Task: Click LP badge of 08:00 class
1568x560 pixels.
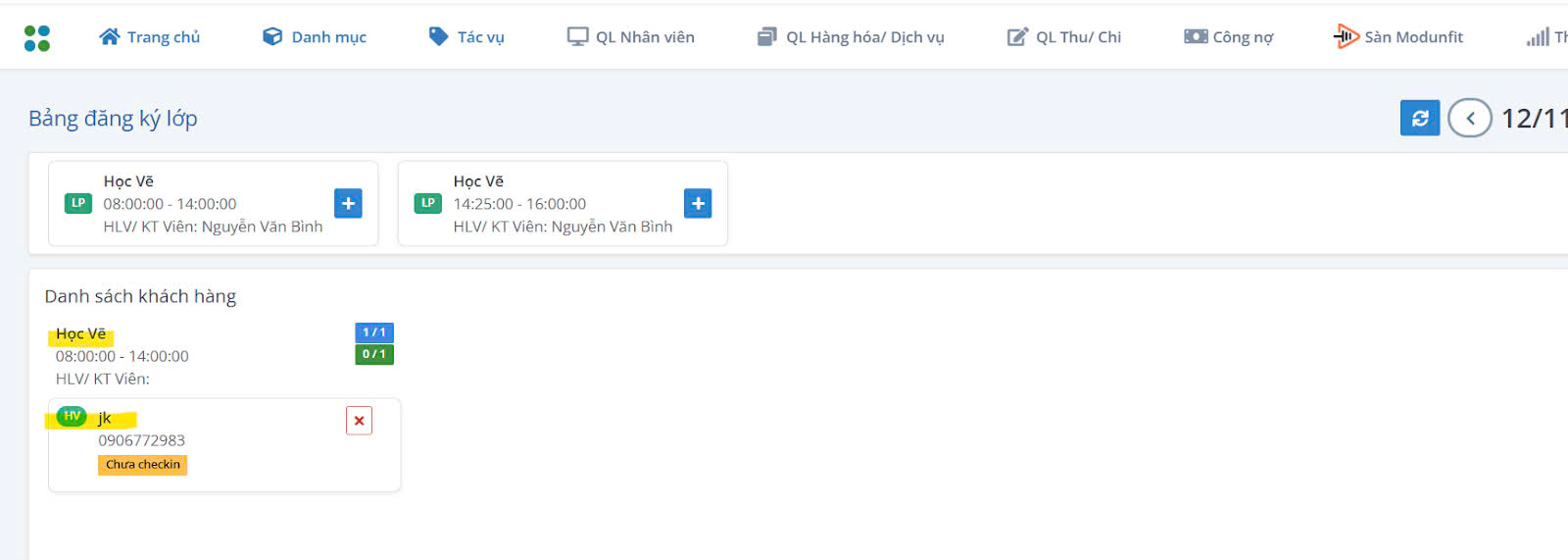Action: click(x=78, y=203)
